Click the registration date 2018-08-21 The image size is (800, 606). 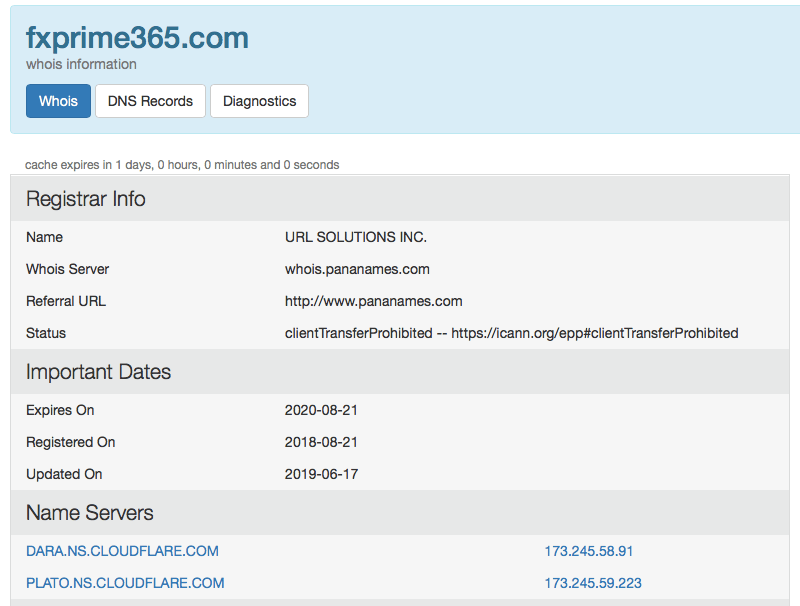click(321, 442)
